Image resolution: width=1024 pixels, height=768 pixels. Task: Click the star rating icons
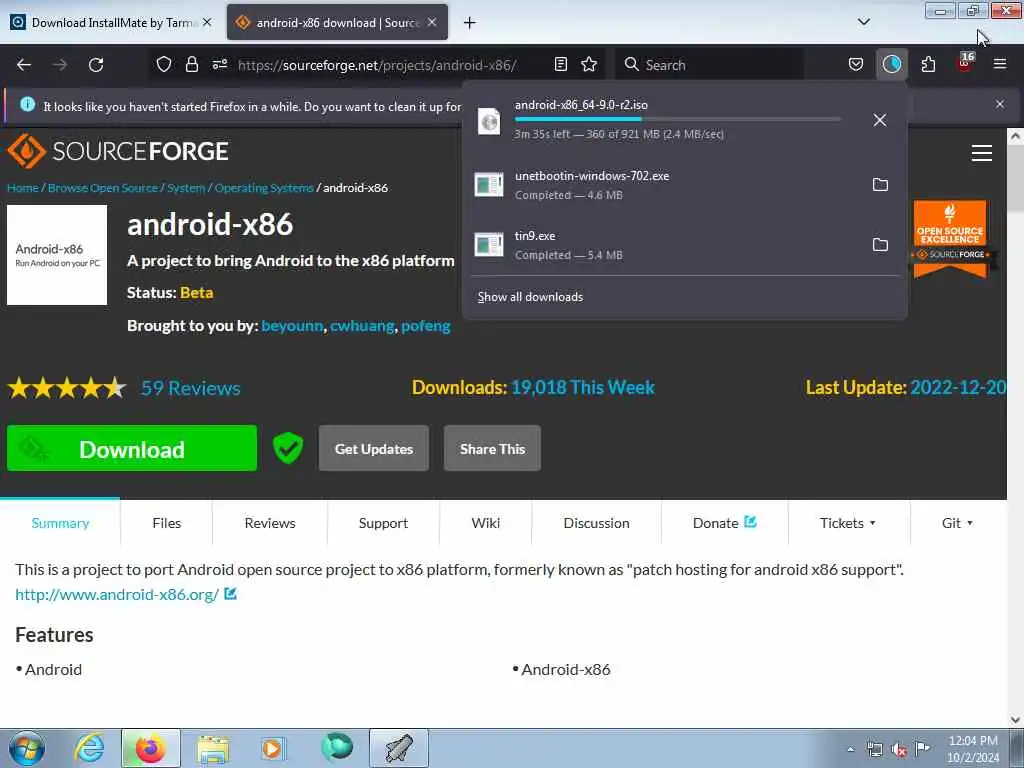tap(67, 388)
